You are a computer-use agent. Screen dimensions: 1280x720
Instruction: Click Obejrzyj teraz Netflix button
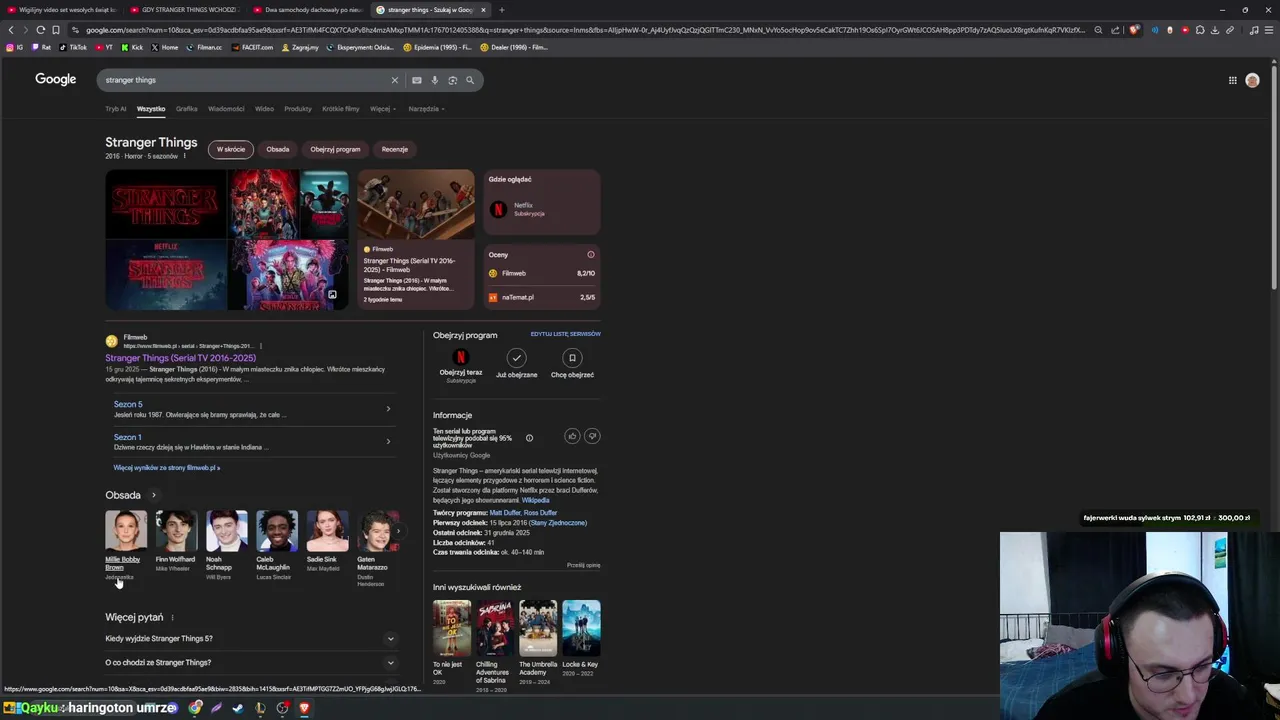tap(461, 365)
